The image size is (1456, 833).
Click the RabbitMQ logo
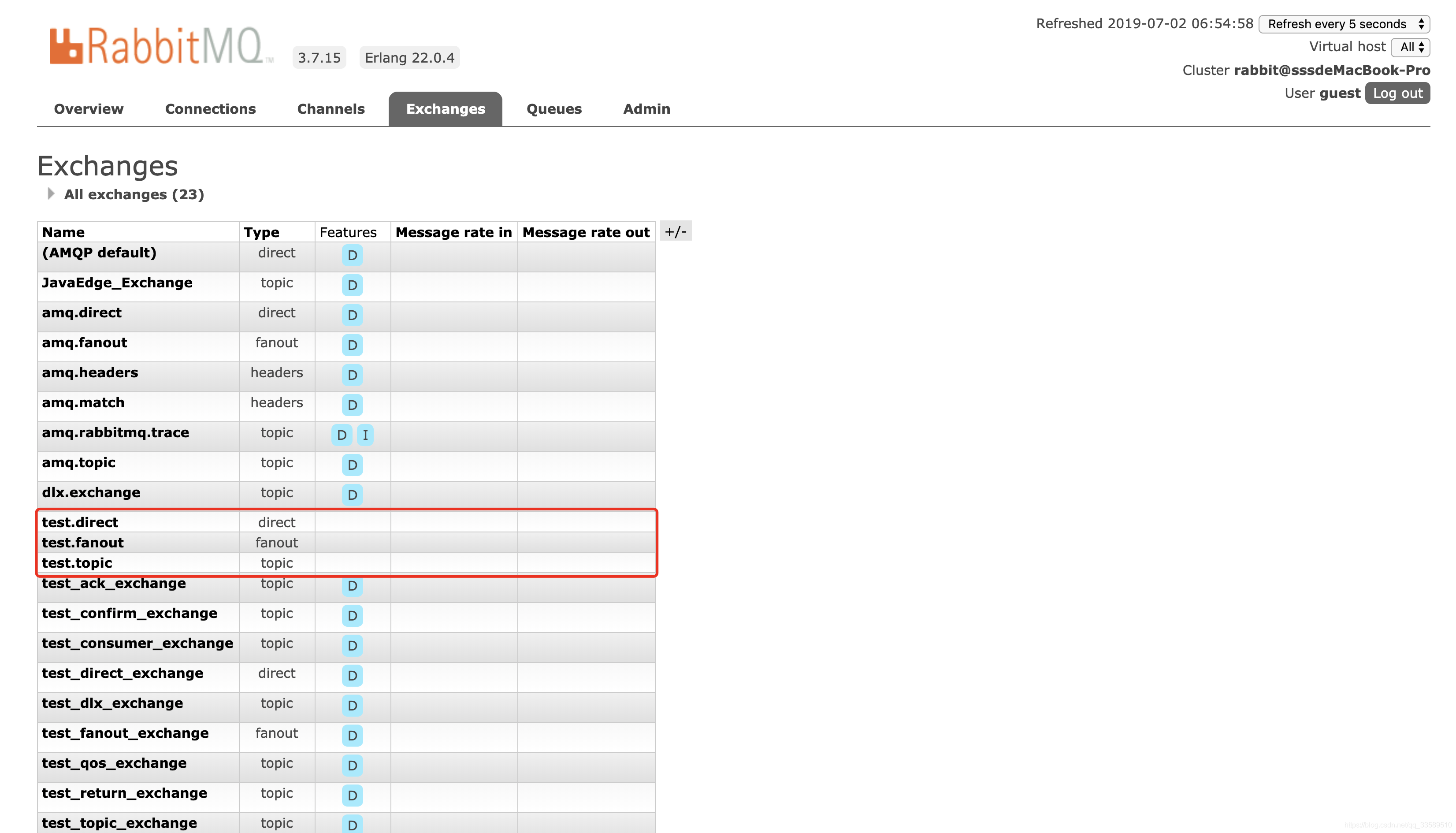(x=162, y=46)
